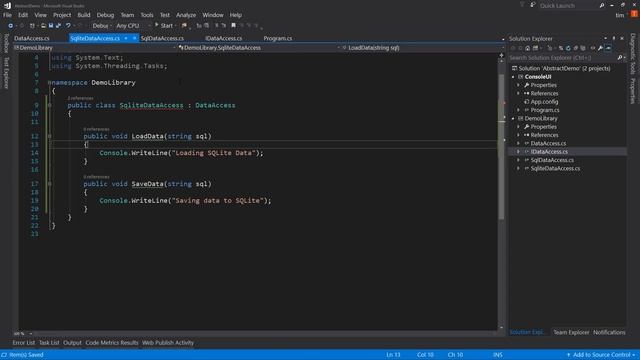The width and height of the screenshot is (640, 360).
Task: Toggle Preview Selected Items in Solution Explorer
Action: tap(608, 48)
